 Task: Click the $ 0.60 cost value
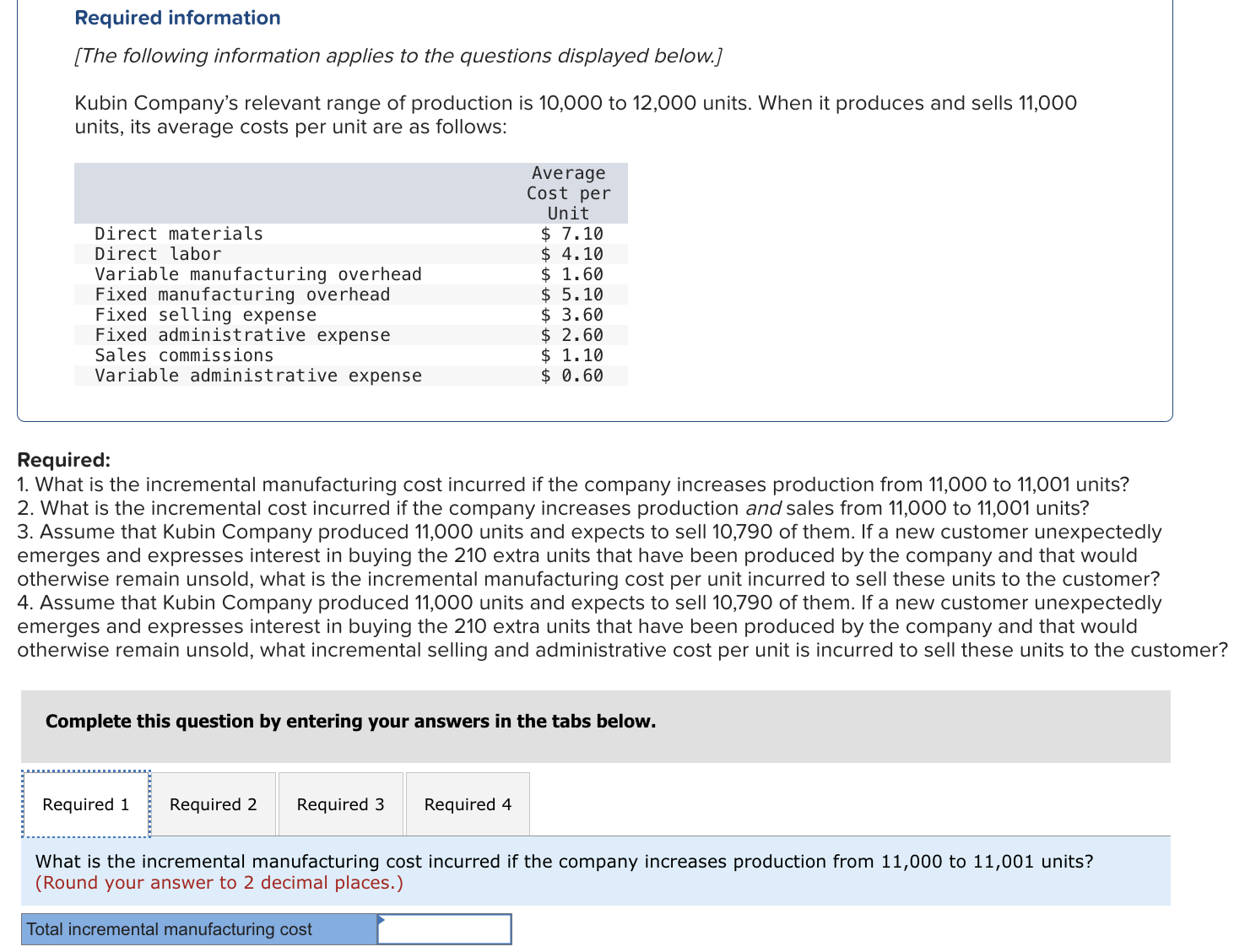pos(572,376)
